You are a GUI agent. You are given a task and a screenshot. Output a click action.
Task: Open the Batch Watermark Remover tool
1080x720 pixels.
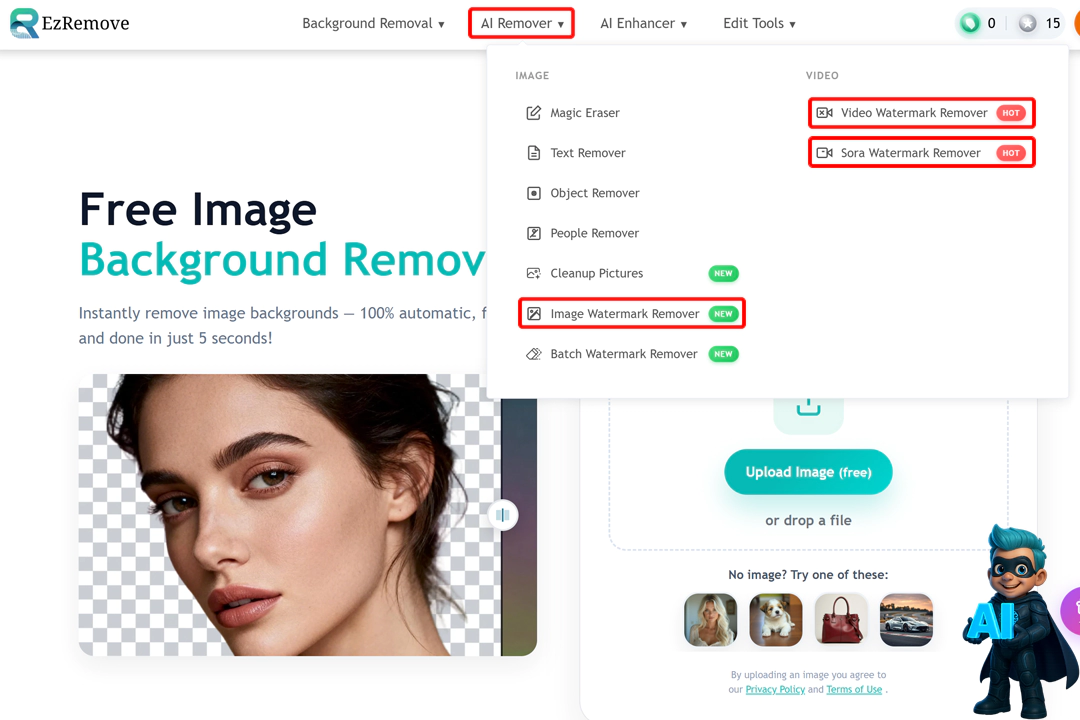pyautogui.click(x=624, y=353)
